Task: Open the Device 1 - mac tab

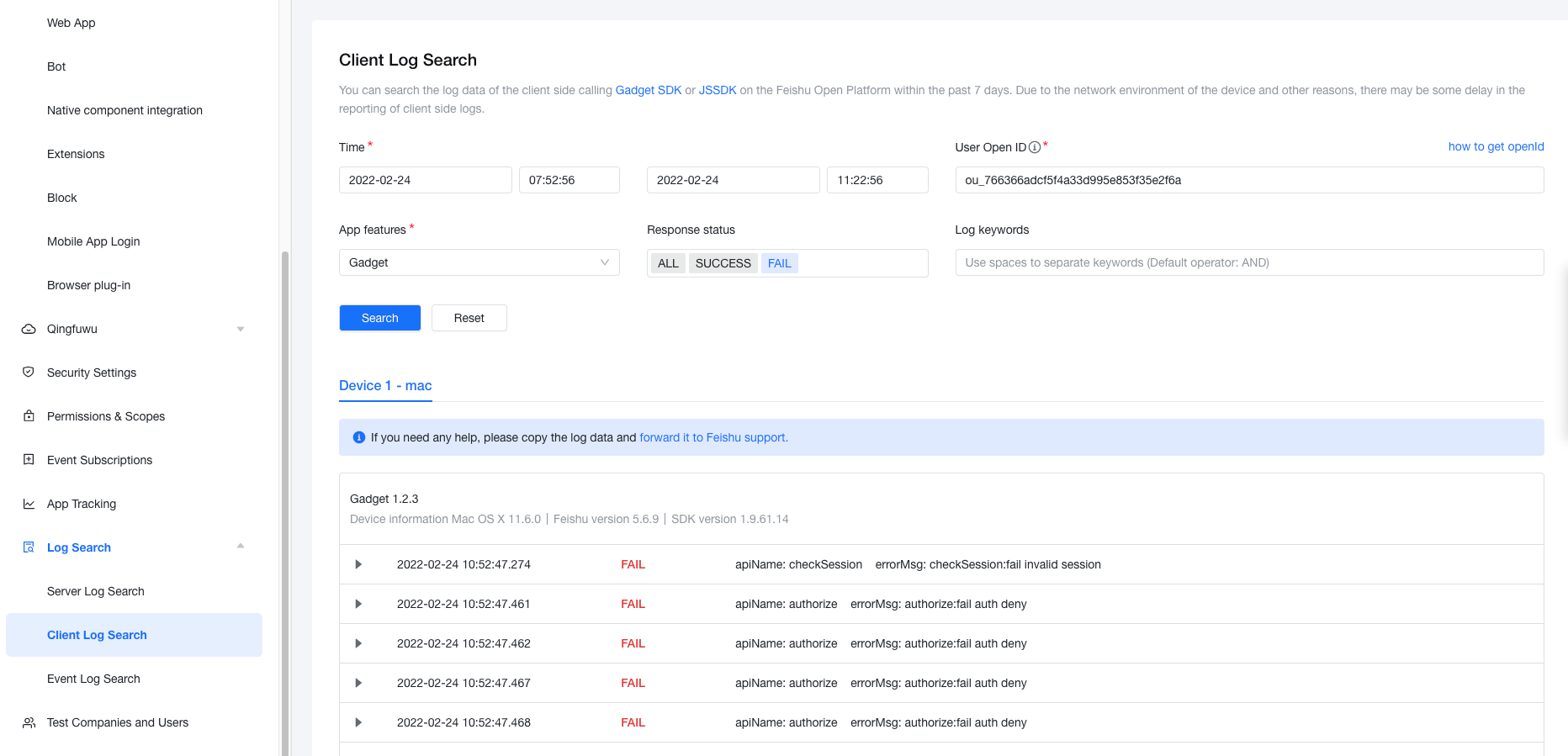Action: [x=385, y=385]
